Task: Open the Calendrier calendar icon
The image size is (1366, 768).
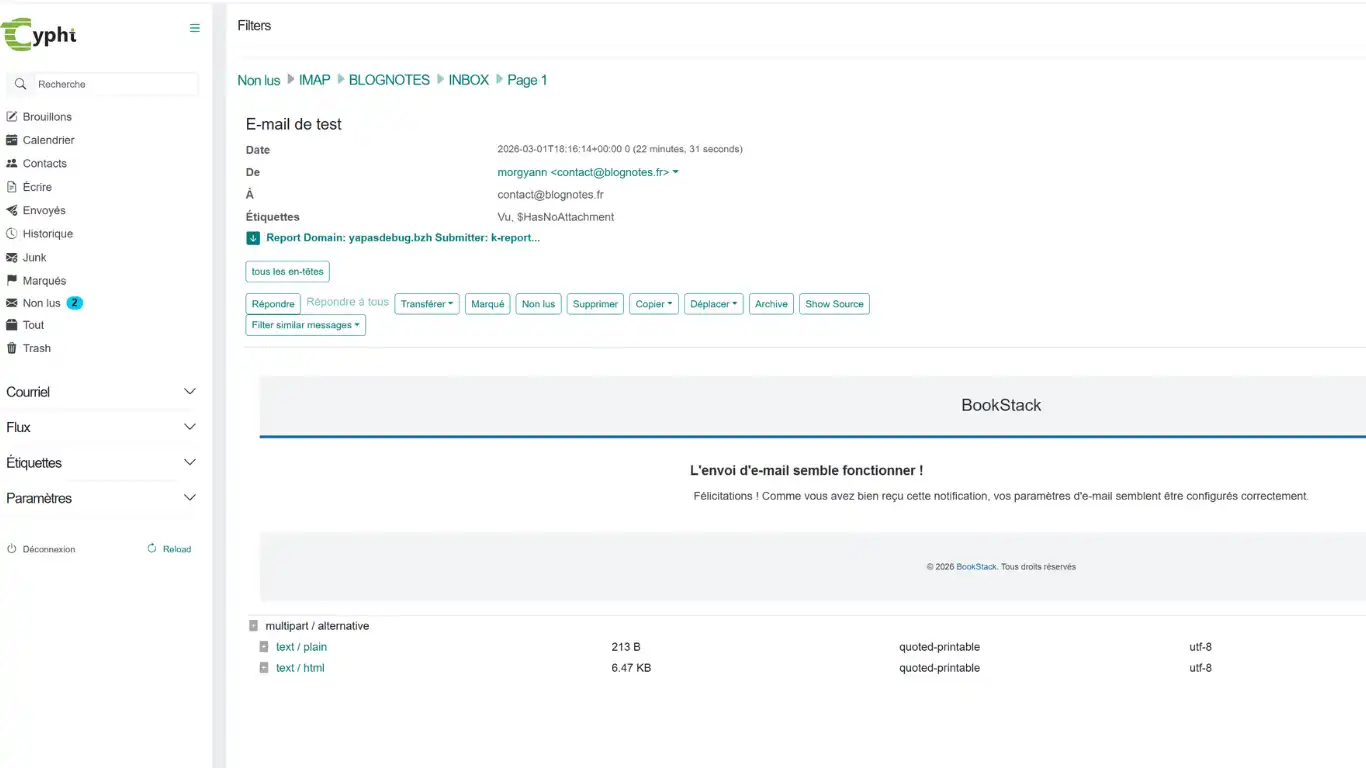Action: click(x=13, y=140)
